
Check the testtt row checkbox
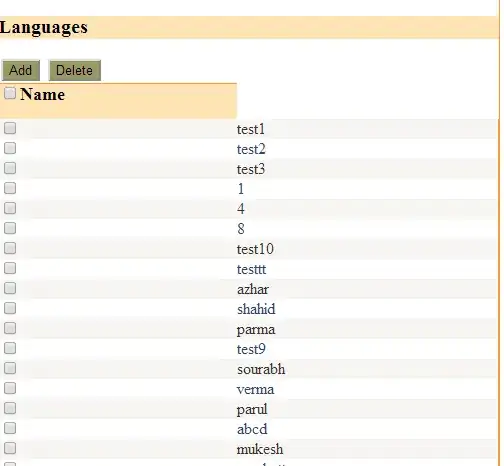coord(10,268)
